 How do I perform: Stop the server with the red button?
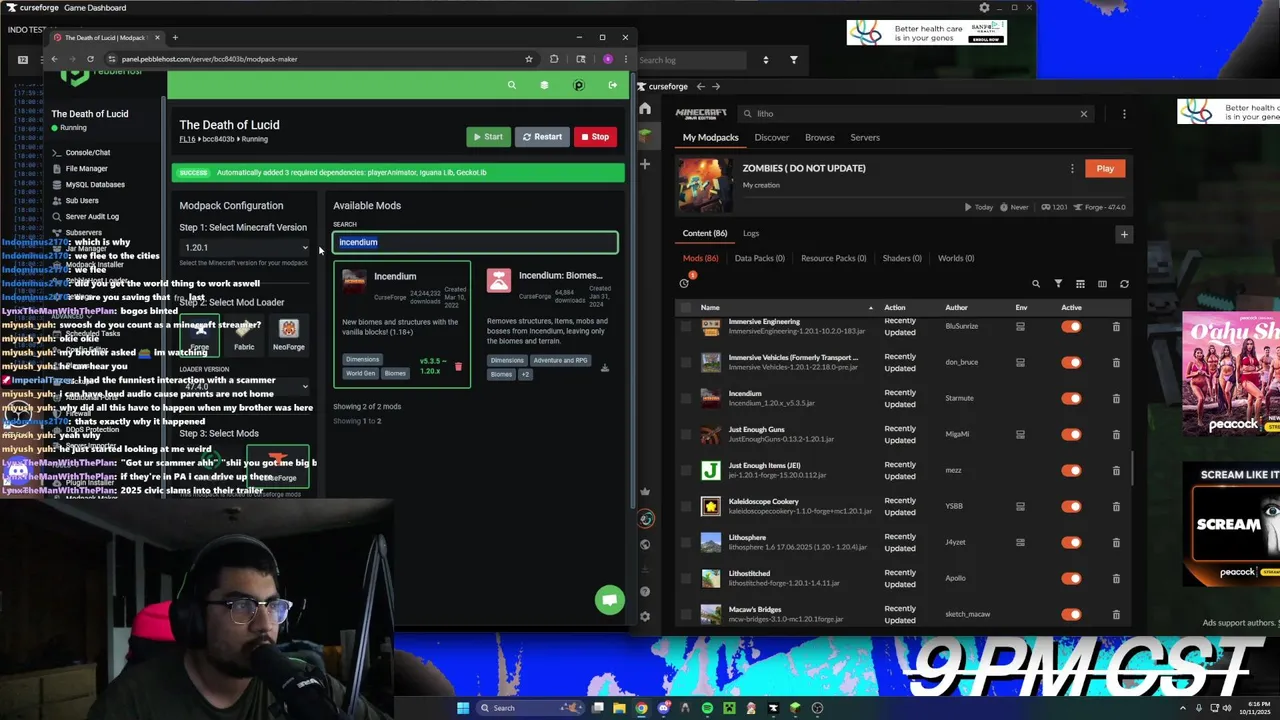point(595,137)
